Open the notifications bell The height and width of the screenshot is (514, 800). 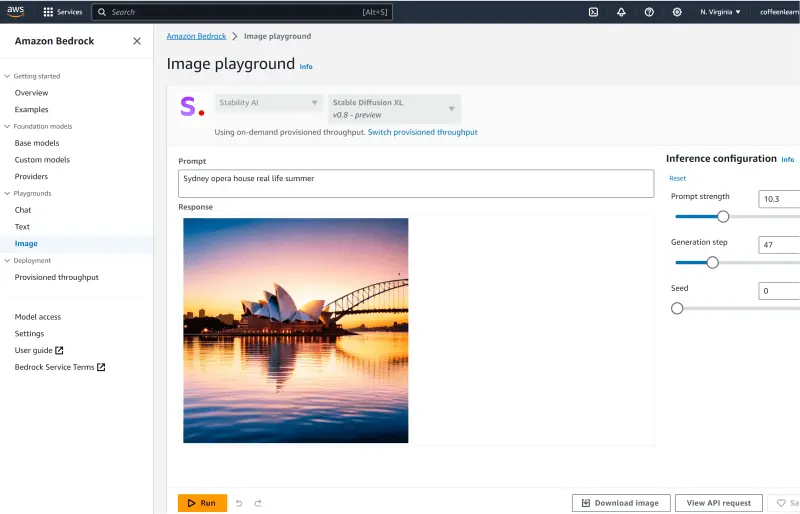click(x=621, y=12)
